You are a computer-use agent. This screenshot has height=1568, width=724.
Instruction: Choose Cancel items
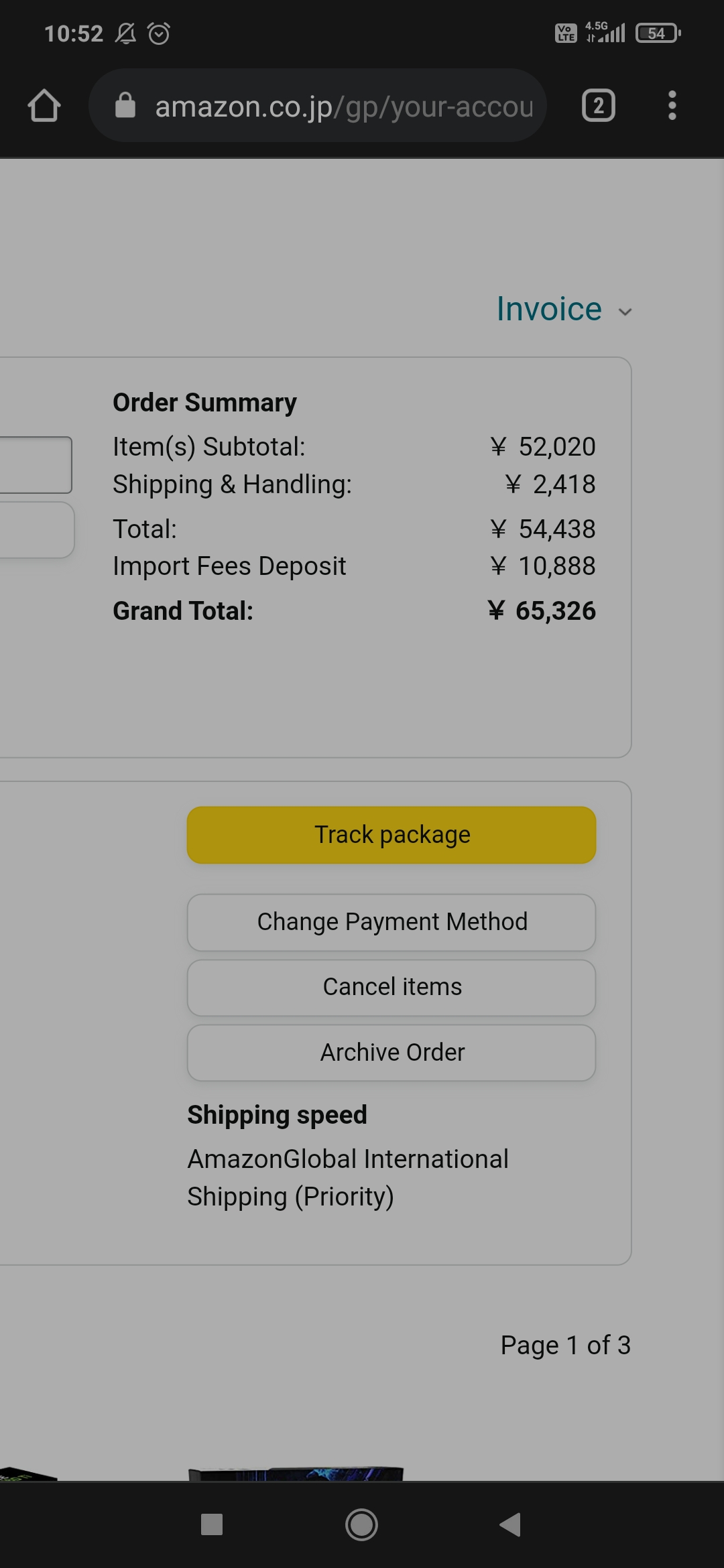point(391,987)
